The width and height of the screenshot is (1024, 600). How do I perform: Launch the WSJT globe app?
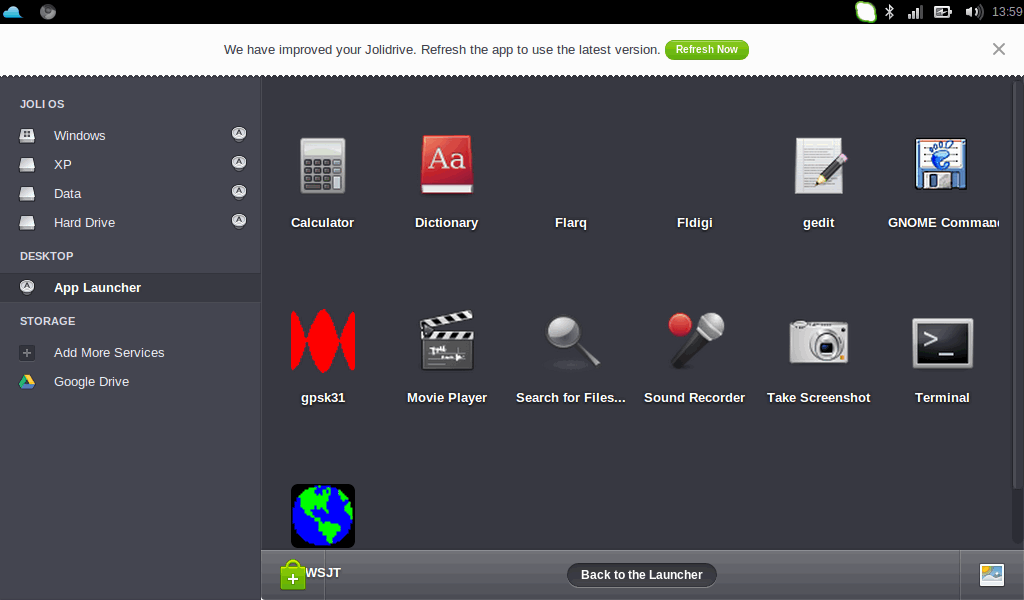[322, 516]
